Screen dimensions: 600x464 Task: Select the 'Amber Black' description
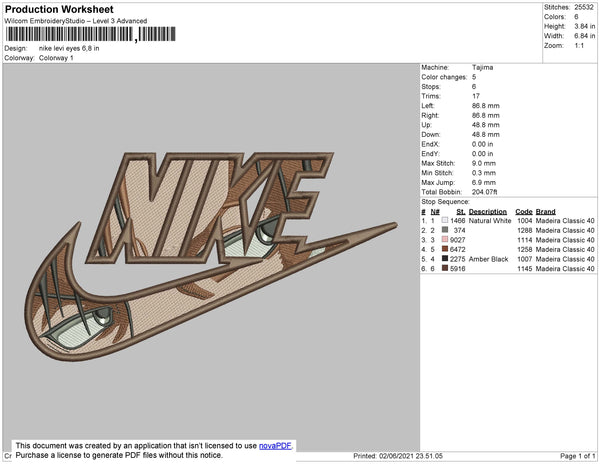pyautogui.click(x=488, y=259)
